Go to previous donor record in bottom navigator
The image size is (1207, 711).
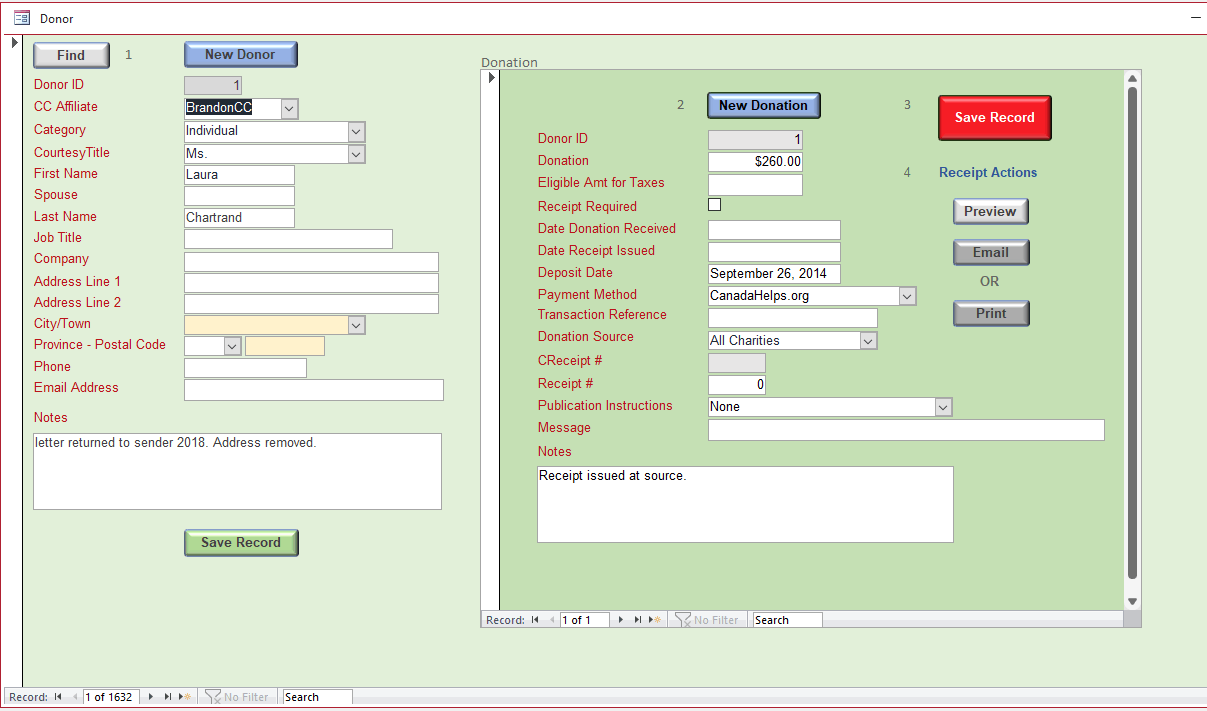74,697
